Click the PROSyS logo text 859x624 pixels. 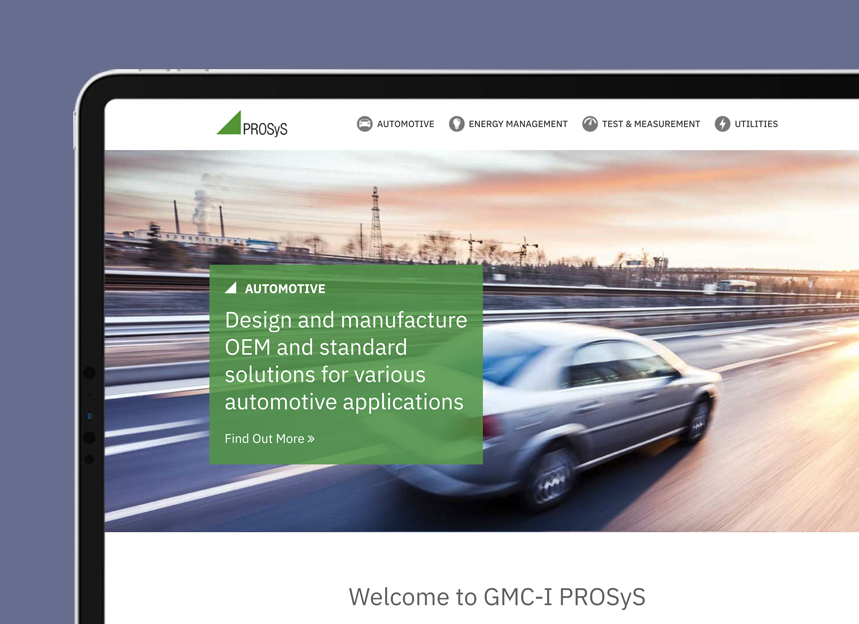pyautogui.click(x=265, y=129)
